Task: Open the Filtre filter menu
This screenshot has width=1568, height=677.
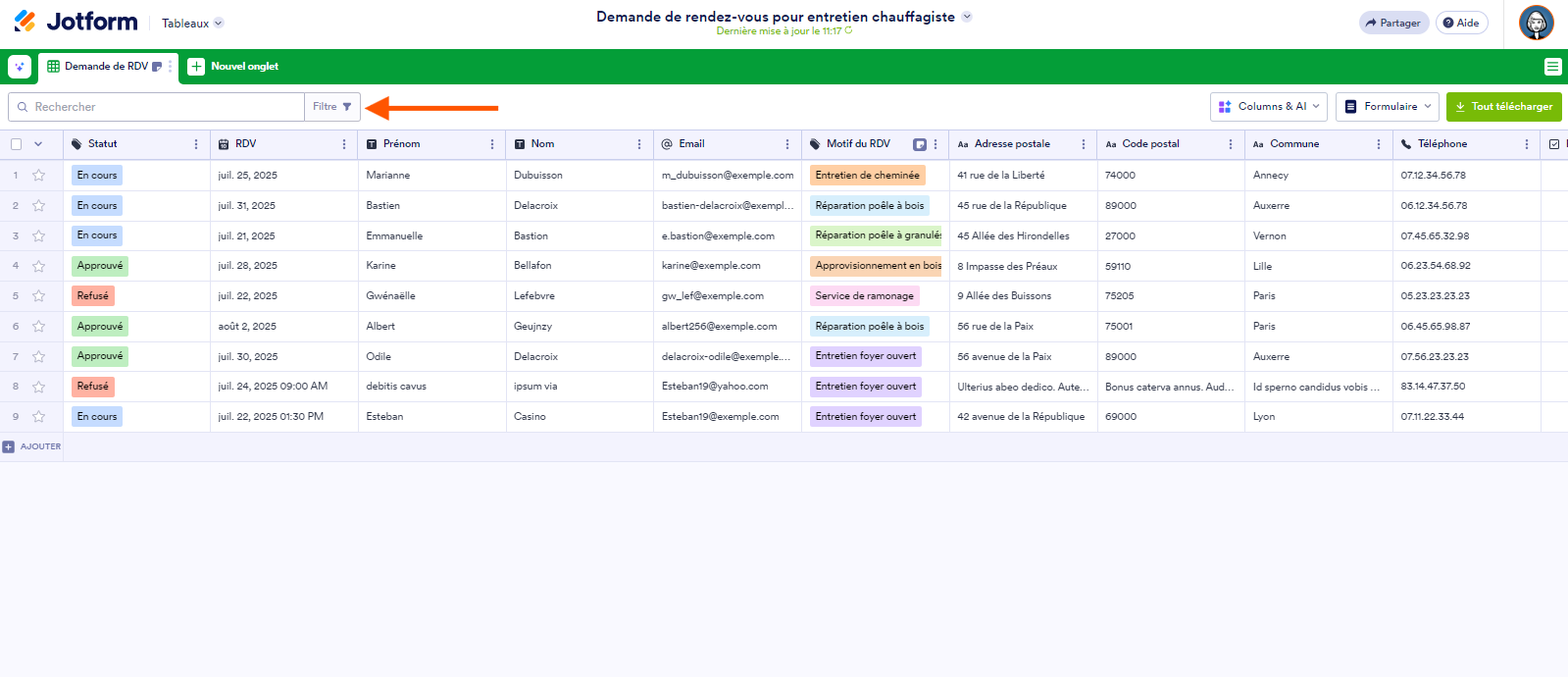Action: (x=332, y=107)
